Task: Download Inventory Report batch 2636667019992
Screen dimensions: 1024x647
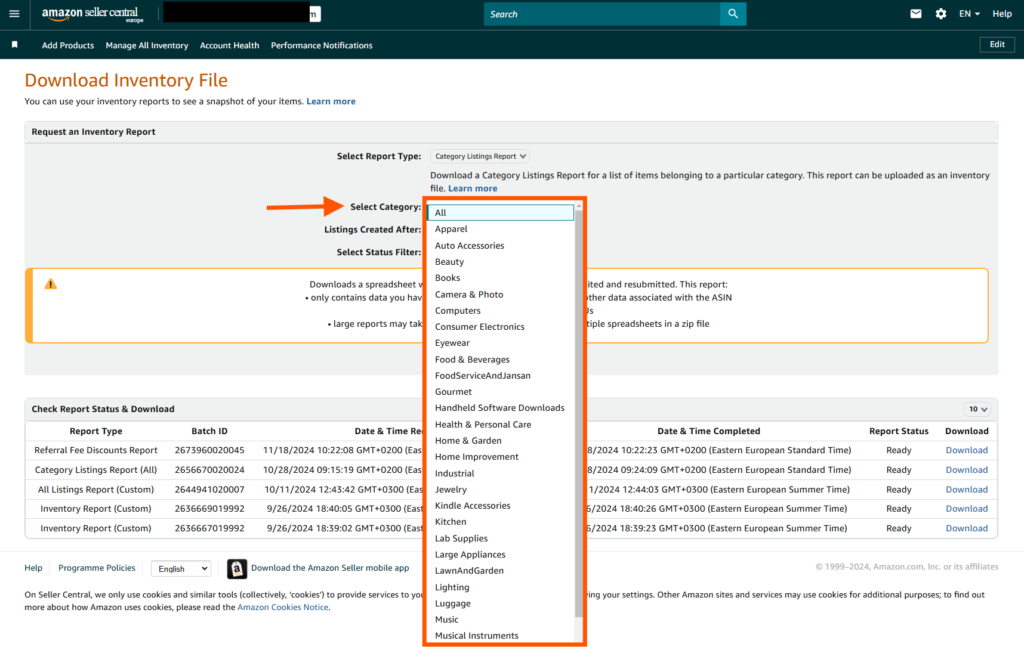Action: point(967,528)
